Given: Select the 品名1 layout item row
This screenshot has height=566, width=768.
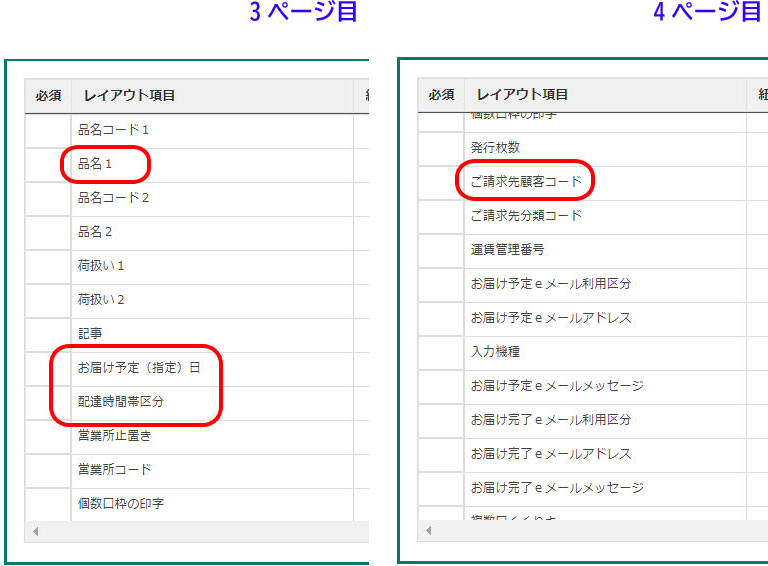Looking at the screenshot, I should [x=95, y=164].
